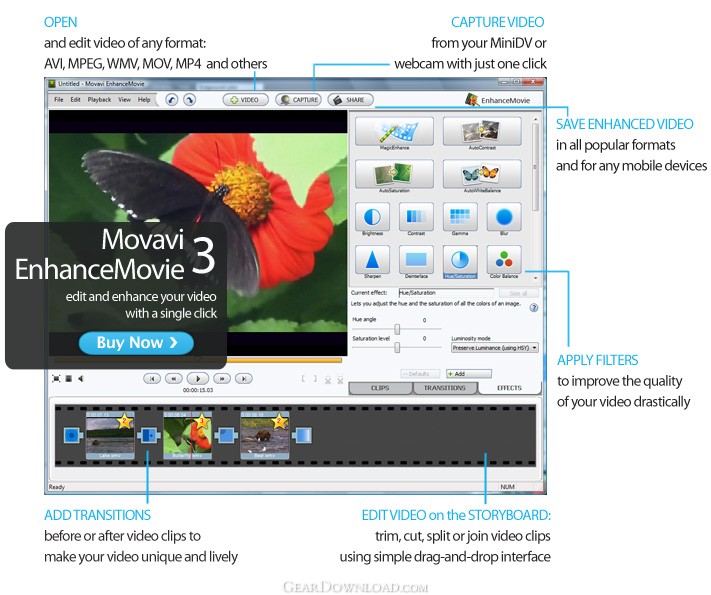Screen dimensions: 711x595
Task: Jump to the previous clip
Action: click(x=152, y=379)
